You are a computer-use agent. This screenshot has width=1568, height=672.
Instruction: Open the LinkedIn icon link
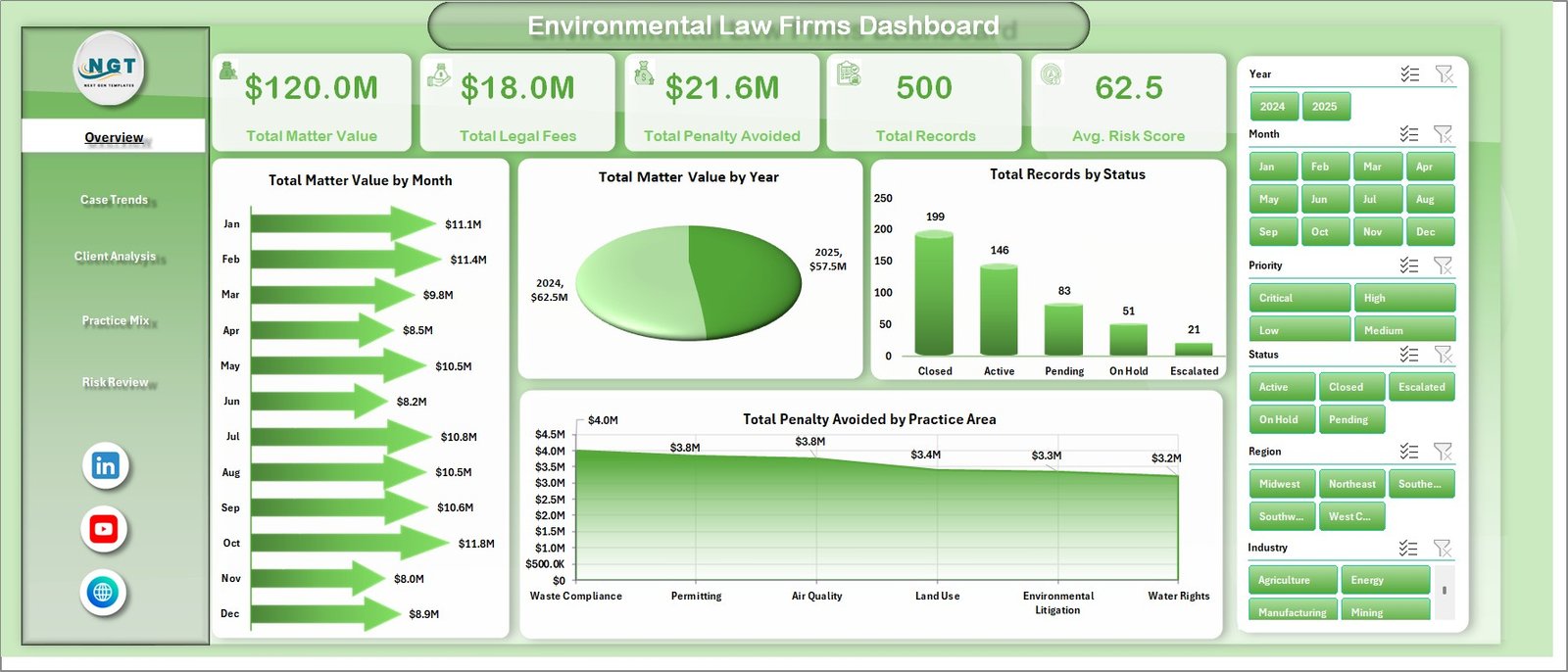click(x=106, y=466)
